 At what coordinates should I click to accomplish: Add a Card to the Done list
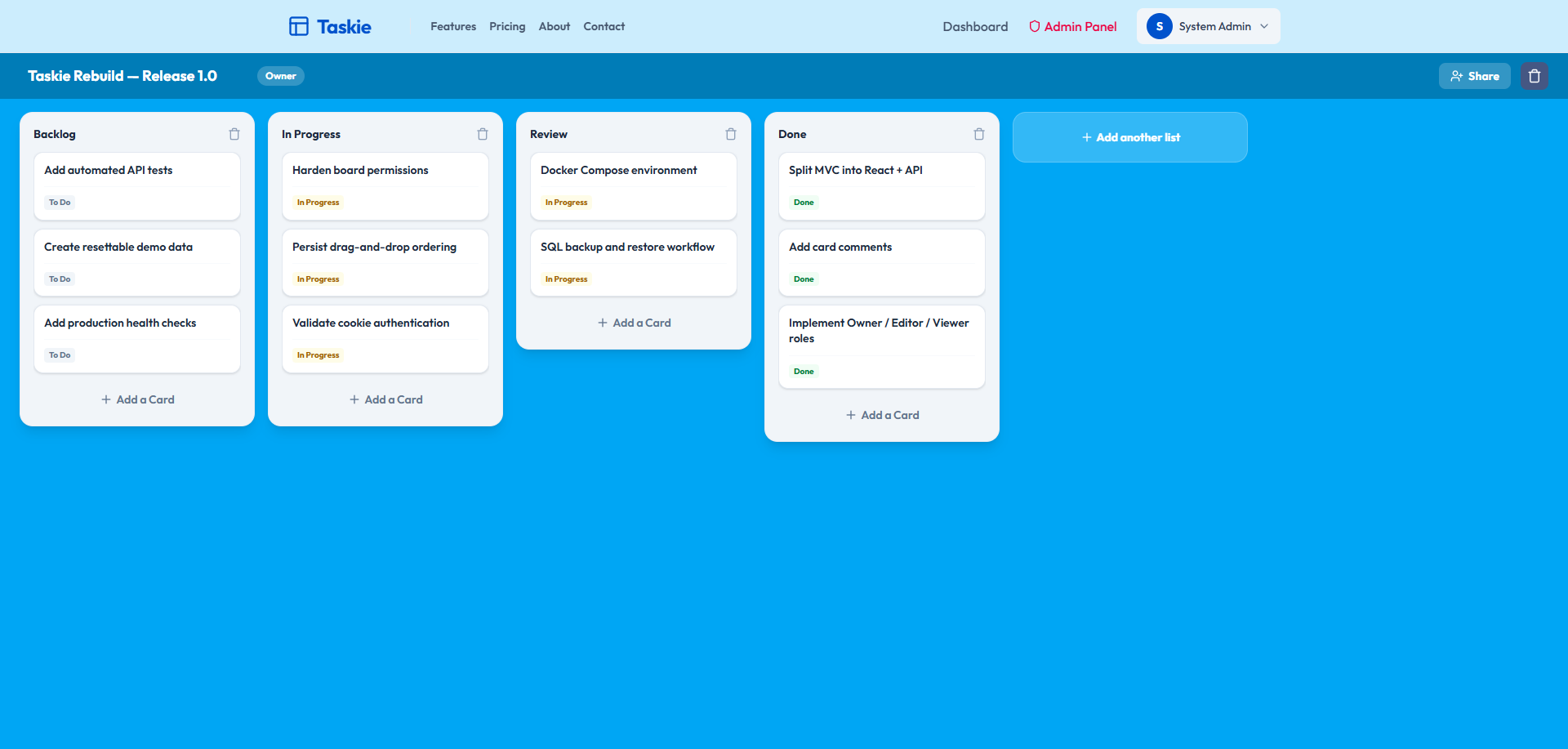pyautogui.click(x=882, y=415)
